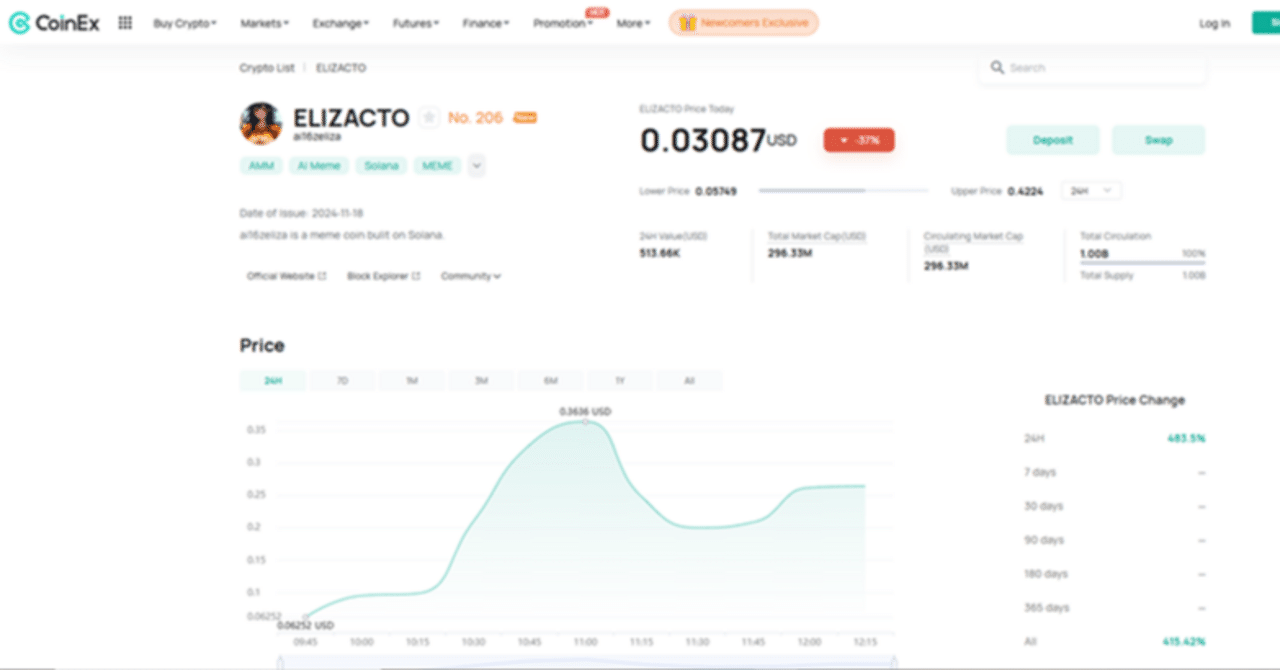Click the Lower/Upper price range slider

click(843, 190)
